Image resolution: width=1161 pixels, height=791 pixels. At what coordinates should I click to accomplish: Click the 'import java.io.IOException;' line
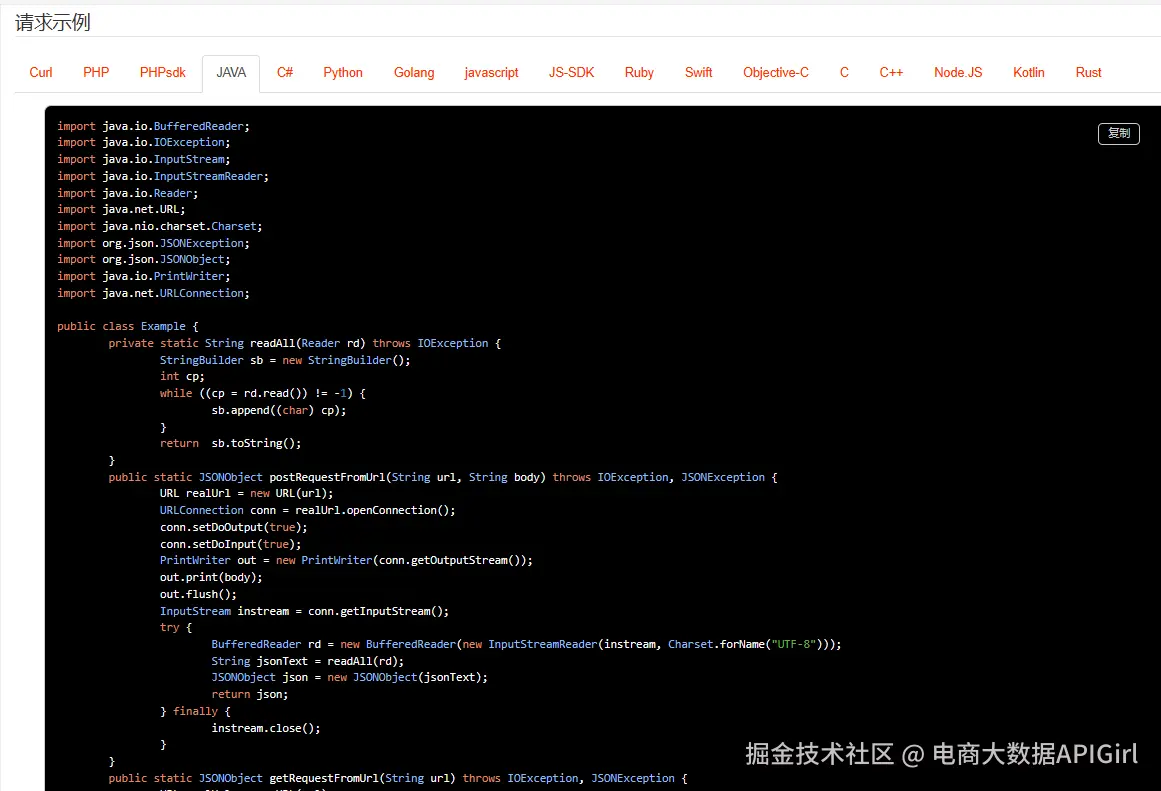click(x=144, y=142)
